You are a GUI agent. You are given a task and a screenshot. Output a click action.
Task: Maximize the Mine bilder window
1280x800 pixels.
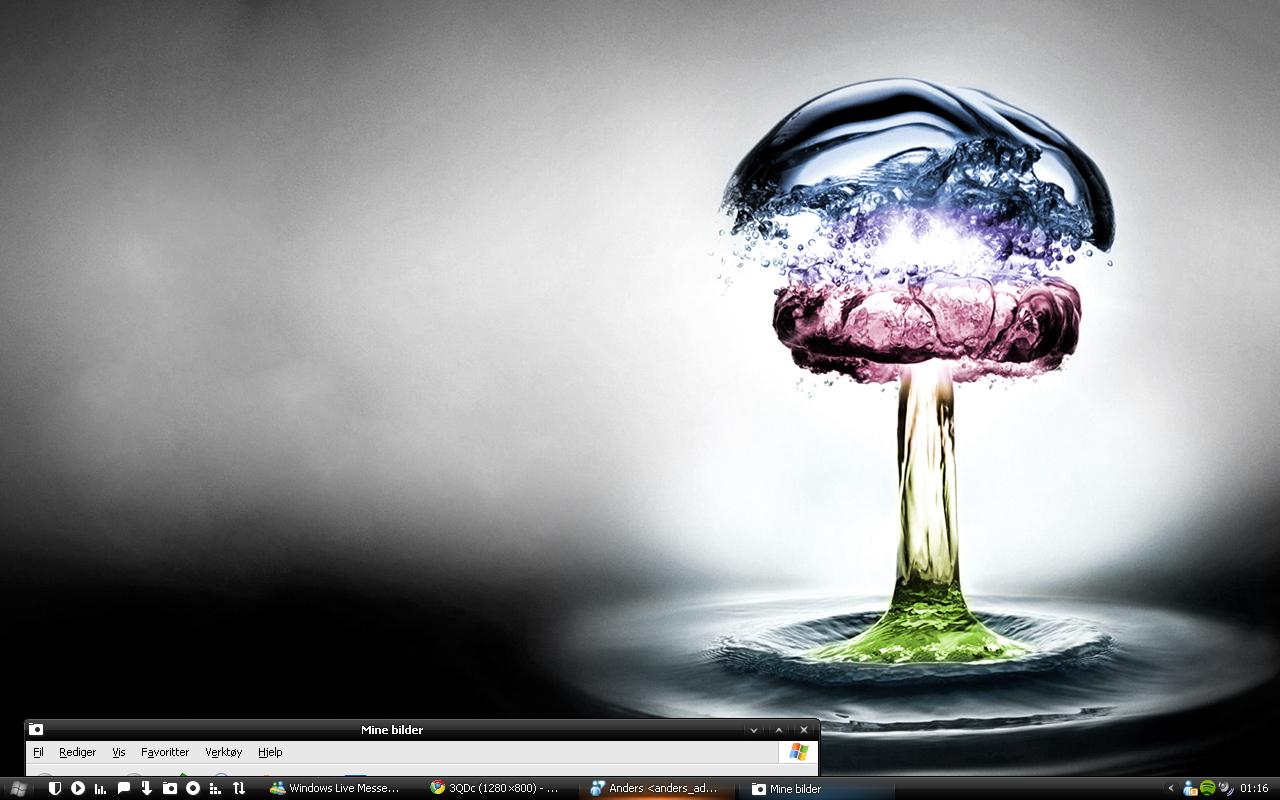coord(779,730)
